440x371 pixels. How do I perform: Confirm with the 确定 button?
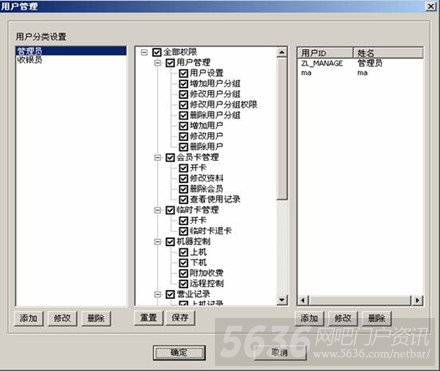tap(179, 353)
